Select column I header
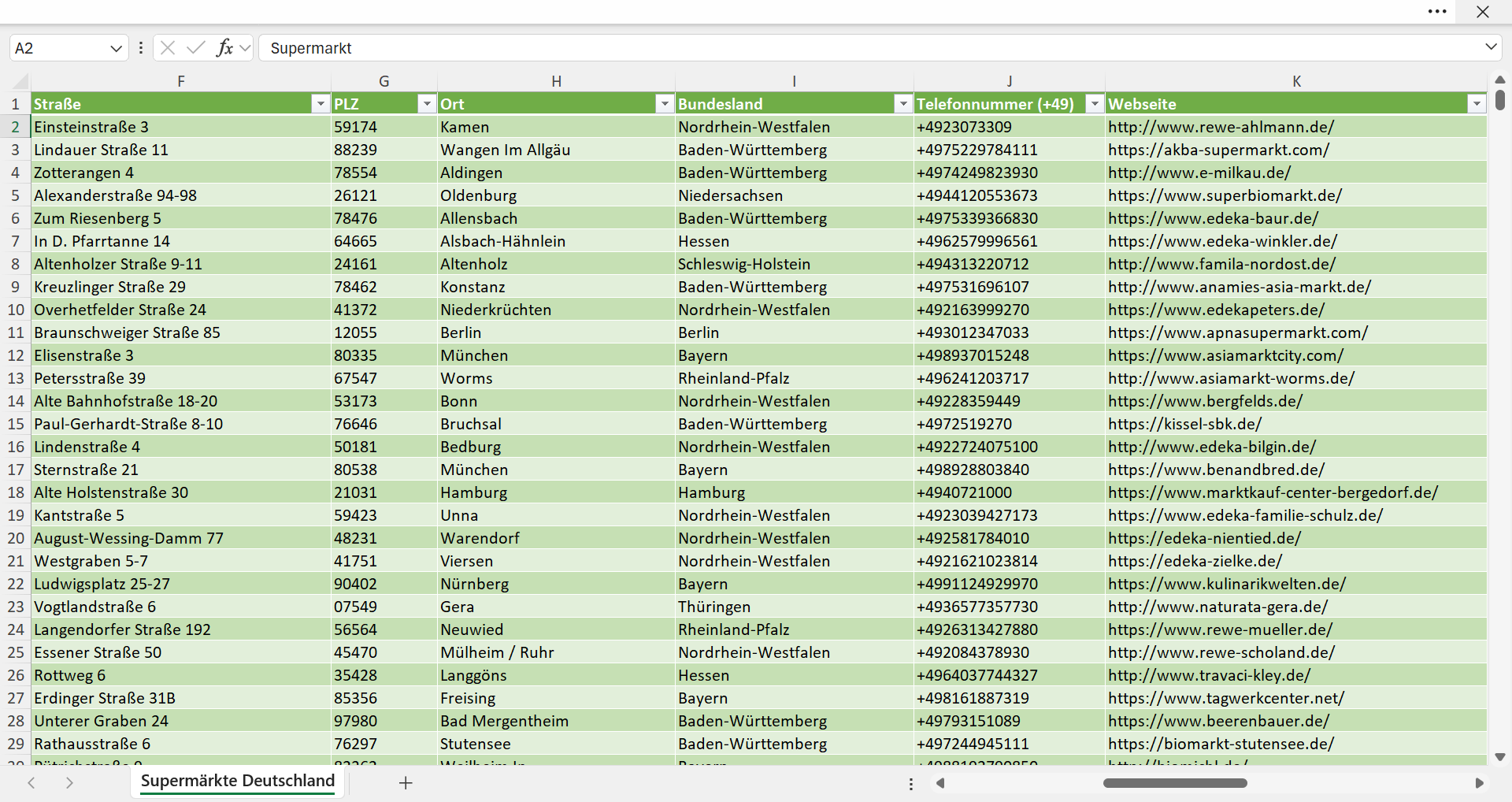The image size is (1512, 802). (795, 81)
